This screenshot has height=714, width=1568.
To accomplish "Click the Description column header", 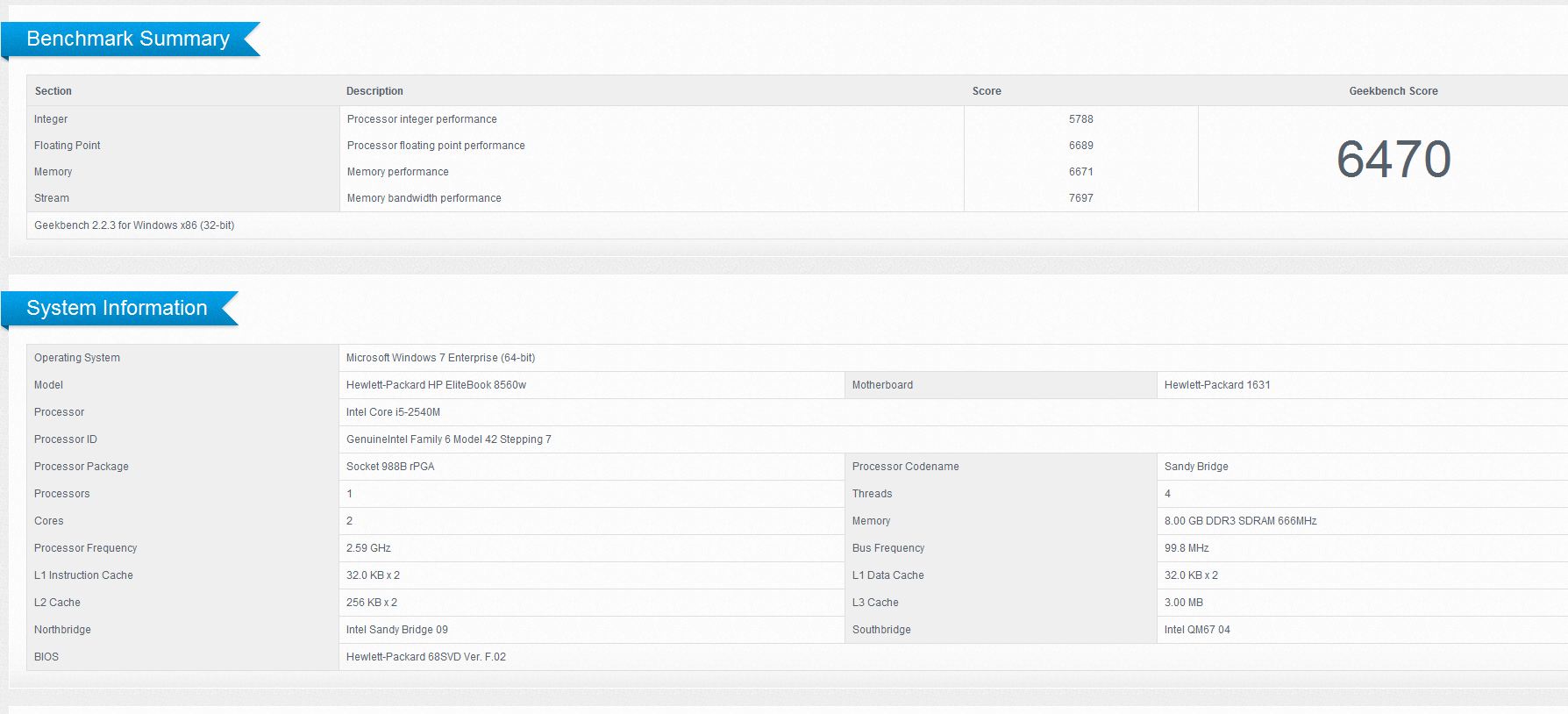I will [x=374, y=91].
